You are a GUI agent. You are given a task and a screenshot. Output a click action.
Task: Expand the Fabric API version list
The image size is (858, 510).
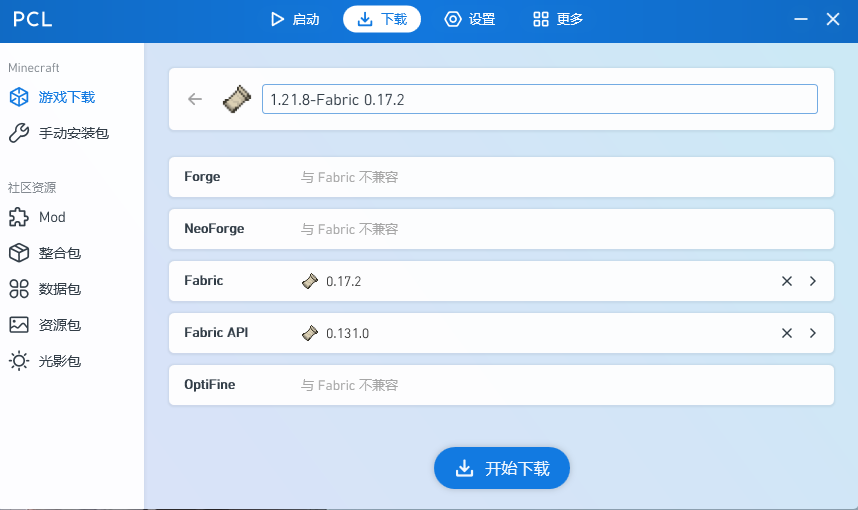pyautogui.click(x=813, y=333)
